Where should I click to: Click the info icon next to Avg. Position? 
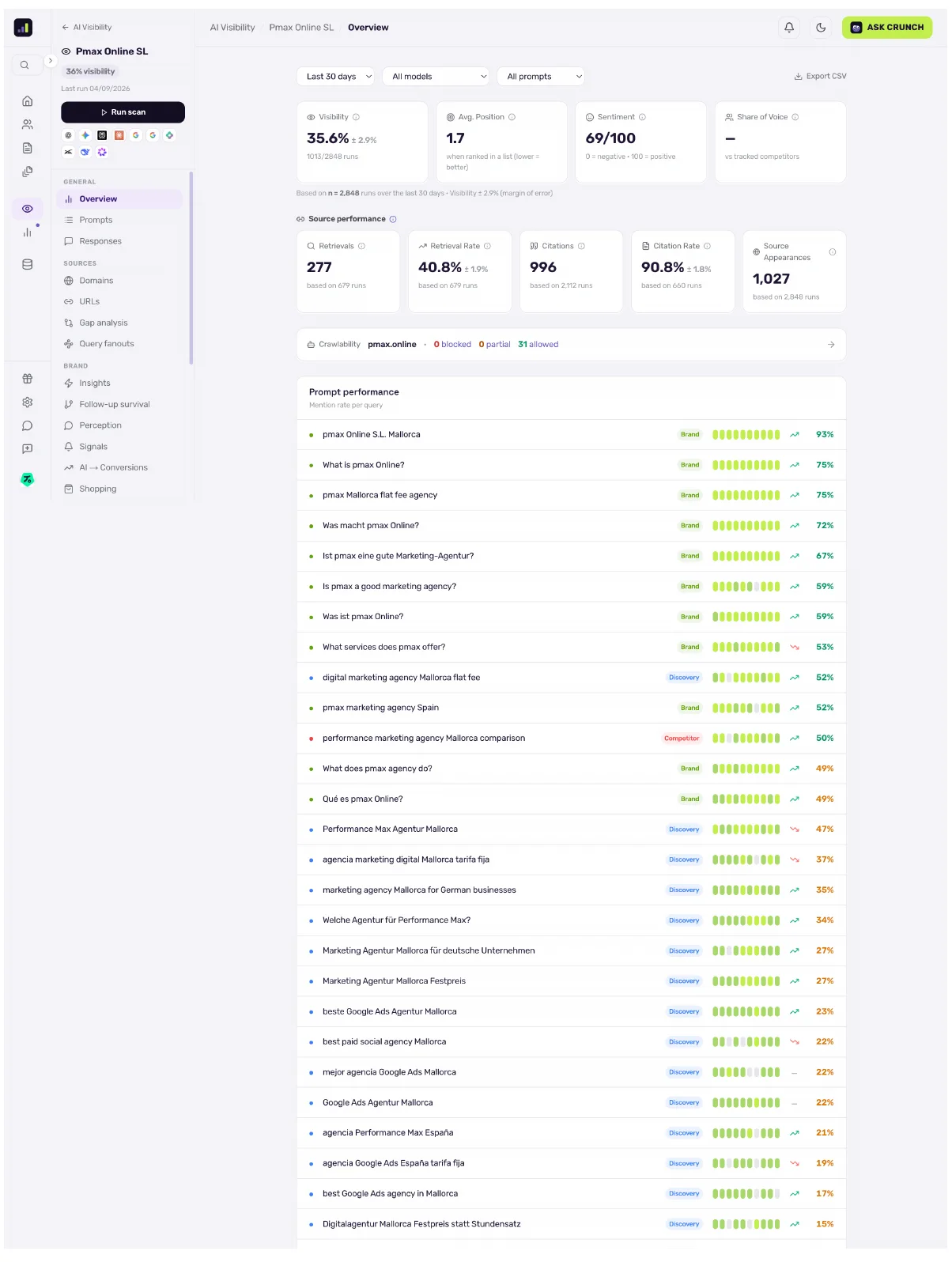point(512,117)
